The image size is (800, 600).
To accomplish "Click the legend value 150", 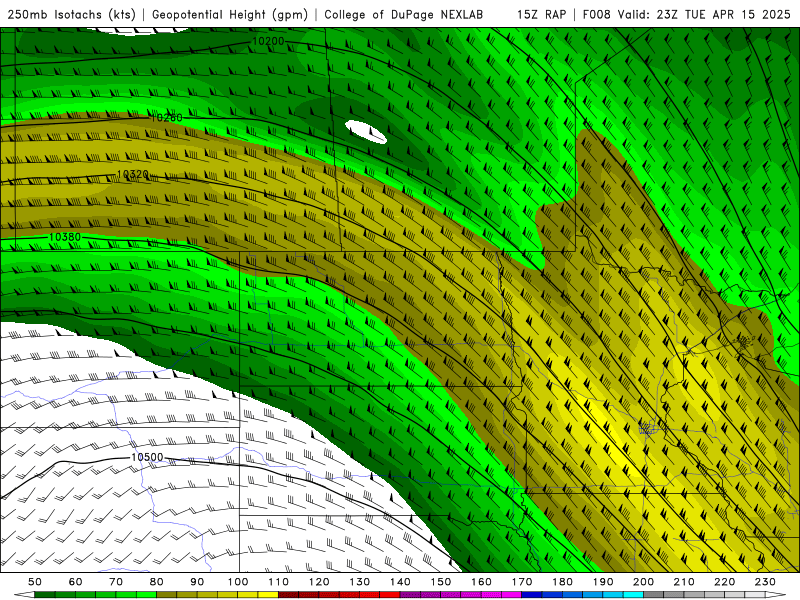I will click(441, 582).
